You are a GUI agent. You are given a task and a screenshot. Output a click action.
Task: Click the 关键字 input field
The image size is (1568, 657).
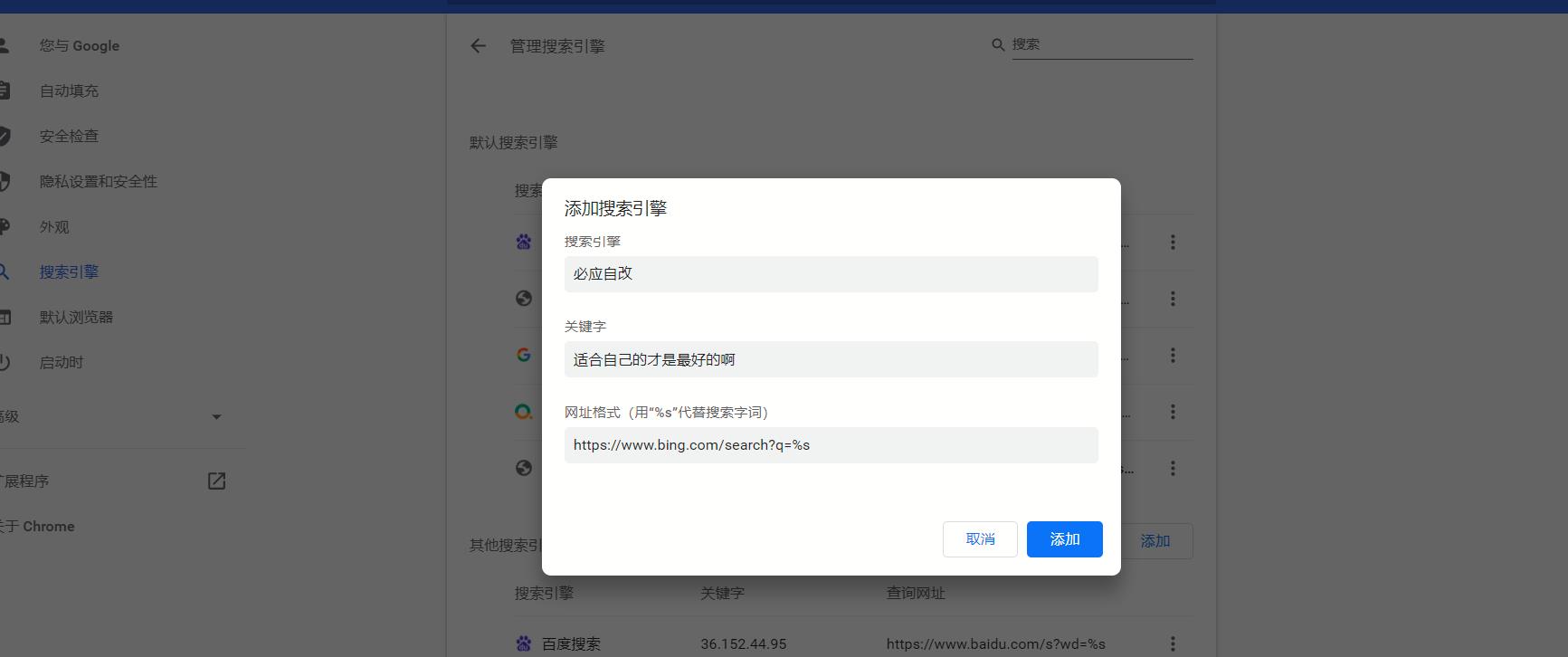coord(832,359)
